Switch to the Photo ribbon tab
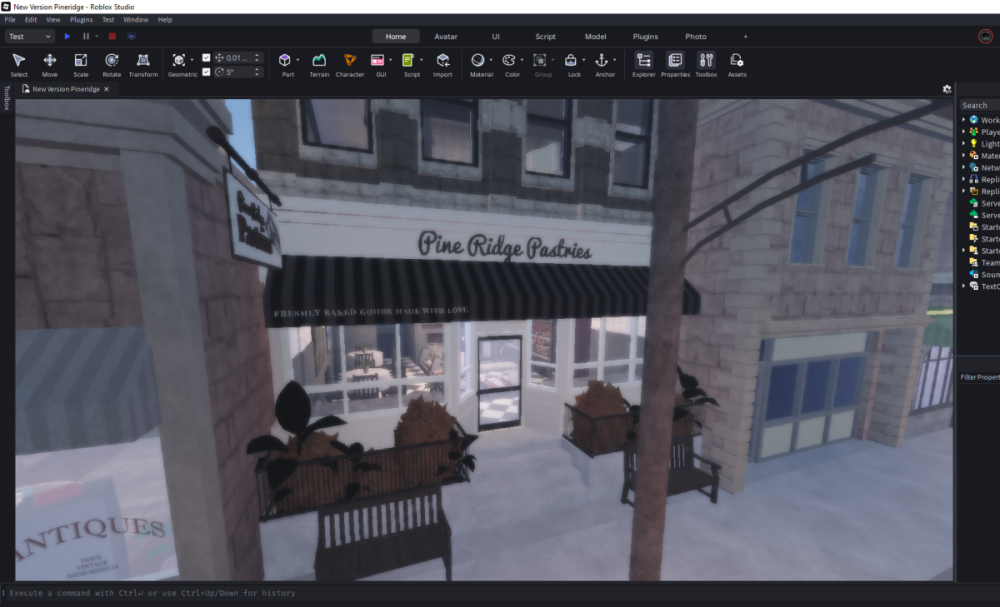This screenshot has height=607, width=1000. 696,36
